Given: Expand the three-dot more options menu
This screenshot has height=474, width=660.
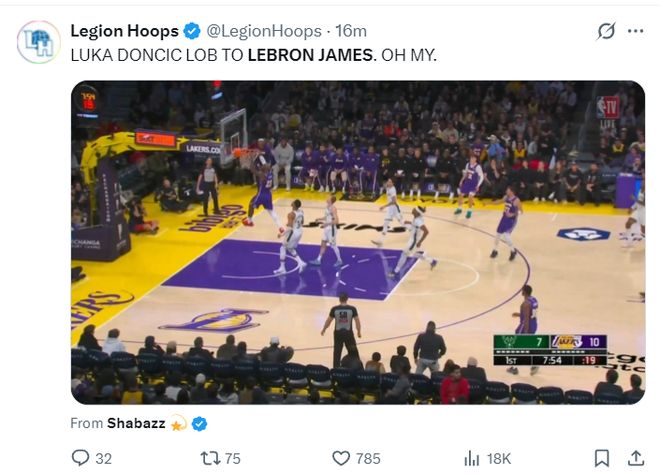Looking at the screenshot, I should [x=635, y=31].
